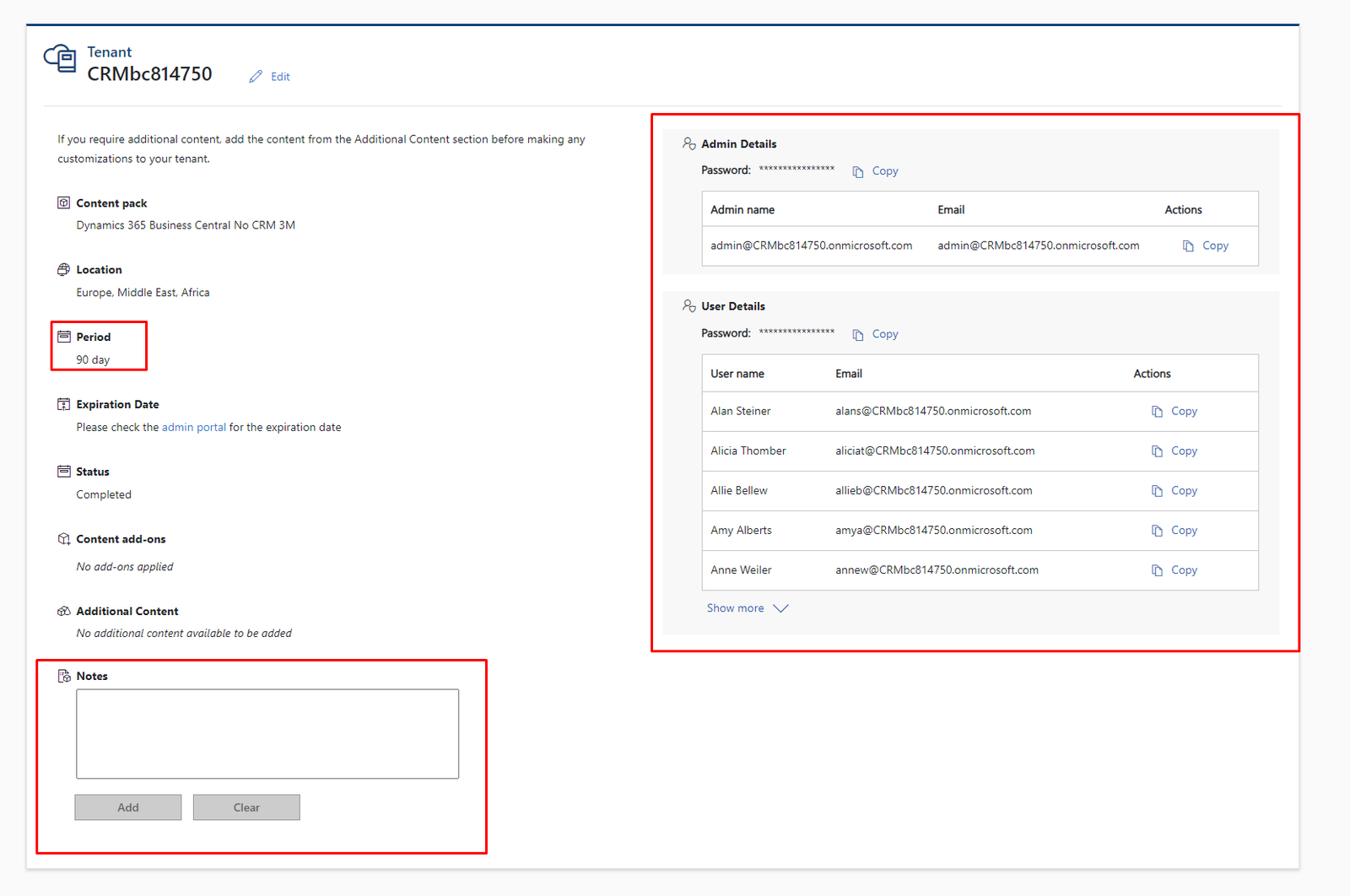
Task: Click inside the Notes text box
Action: [x=267, y=734]
